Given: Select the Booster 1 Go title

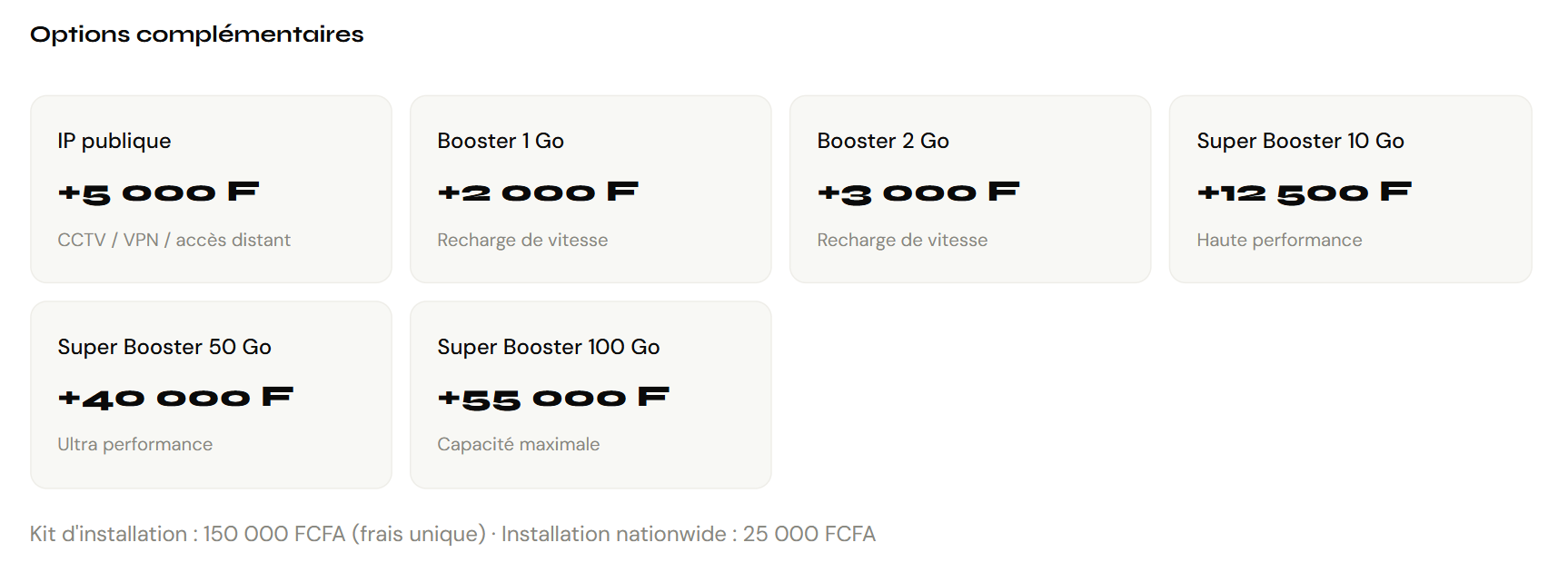Looking at the screenshot, I should 501,141.
